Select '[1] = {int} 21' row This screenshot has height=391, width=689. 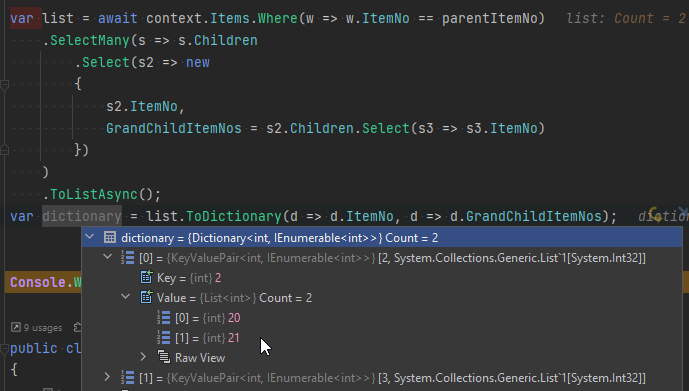point(381,338)
